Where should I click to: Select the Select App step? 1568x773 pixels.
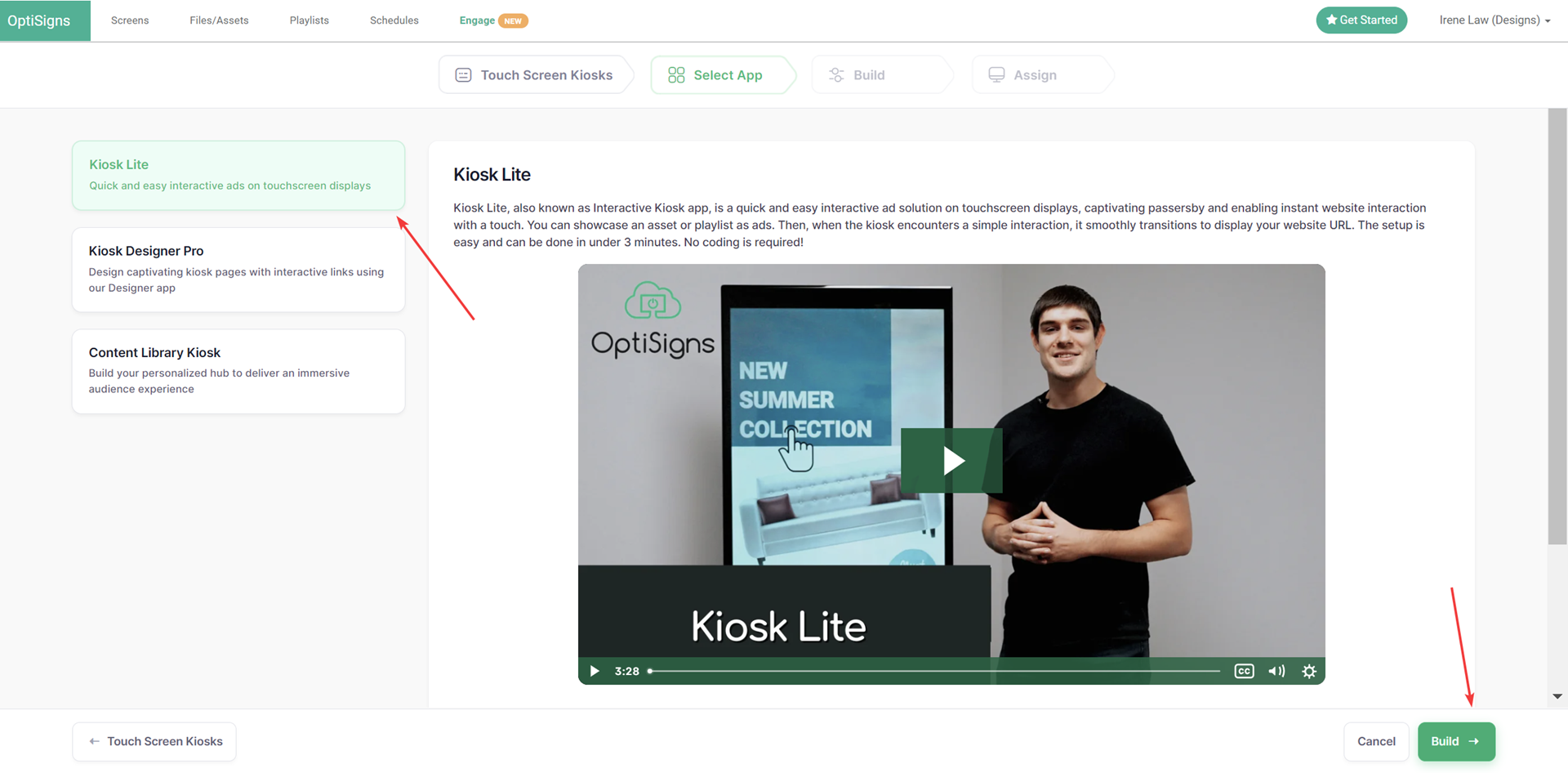point(722,75)
